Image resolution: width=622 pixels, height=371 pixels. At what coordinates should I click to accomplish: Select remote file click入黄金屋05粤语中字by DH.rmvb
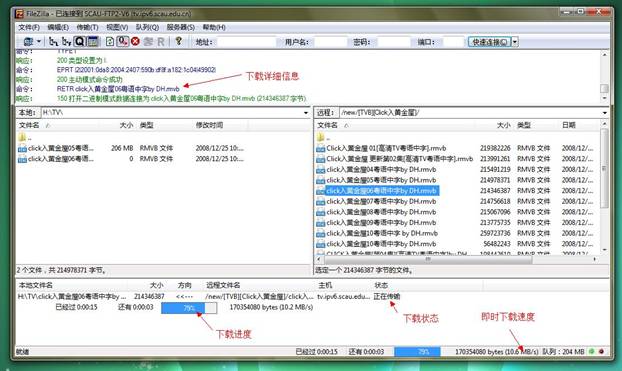coord(456,181)
